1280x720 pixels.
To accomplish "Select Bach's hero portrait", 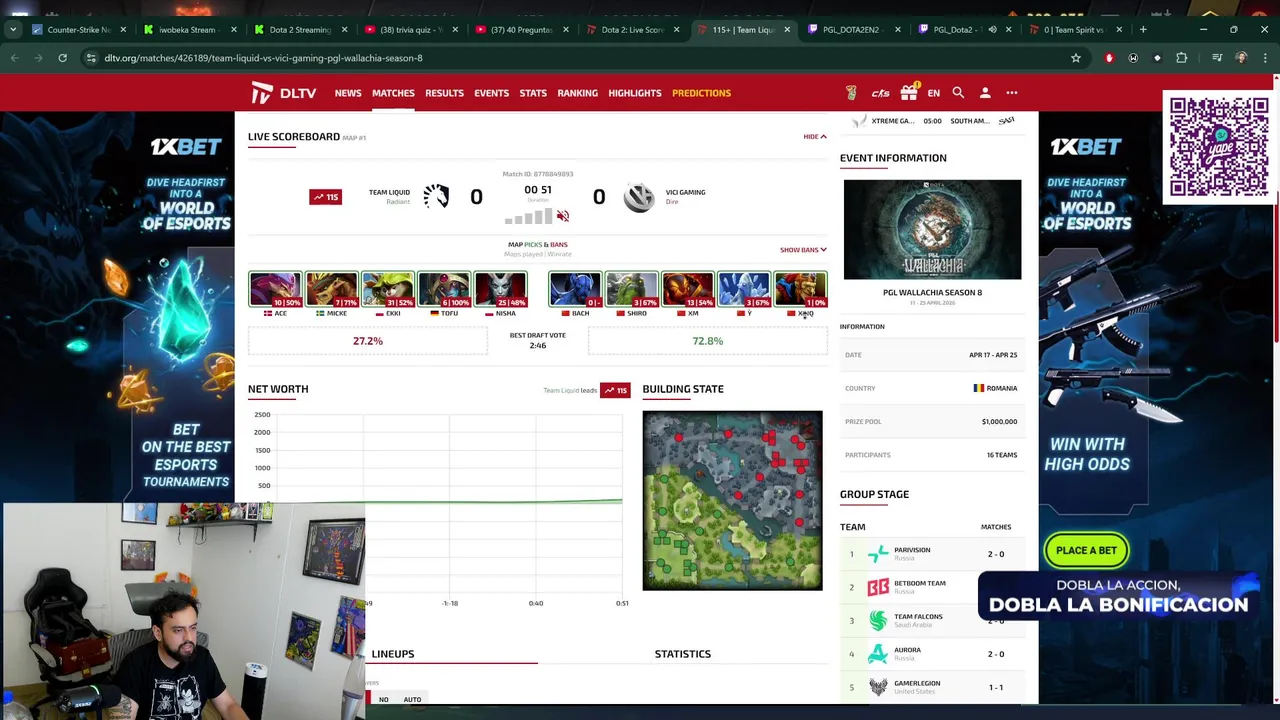I will click(575, 290).
